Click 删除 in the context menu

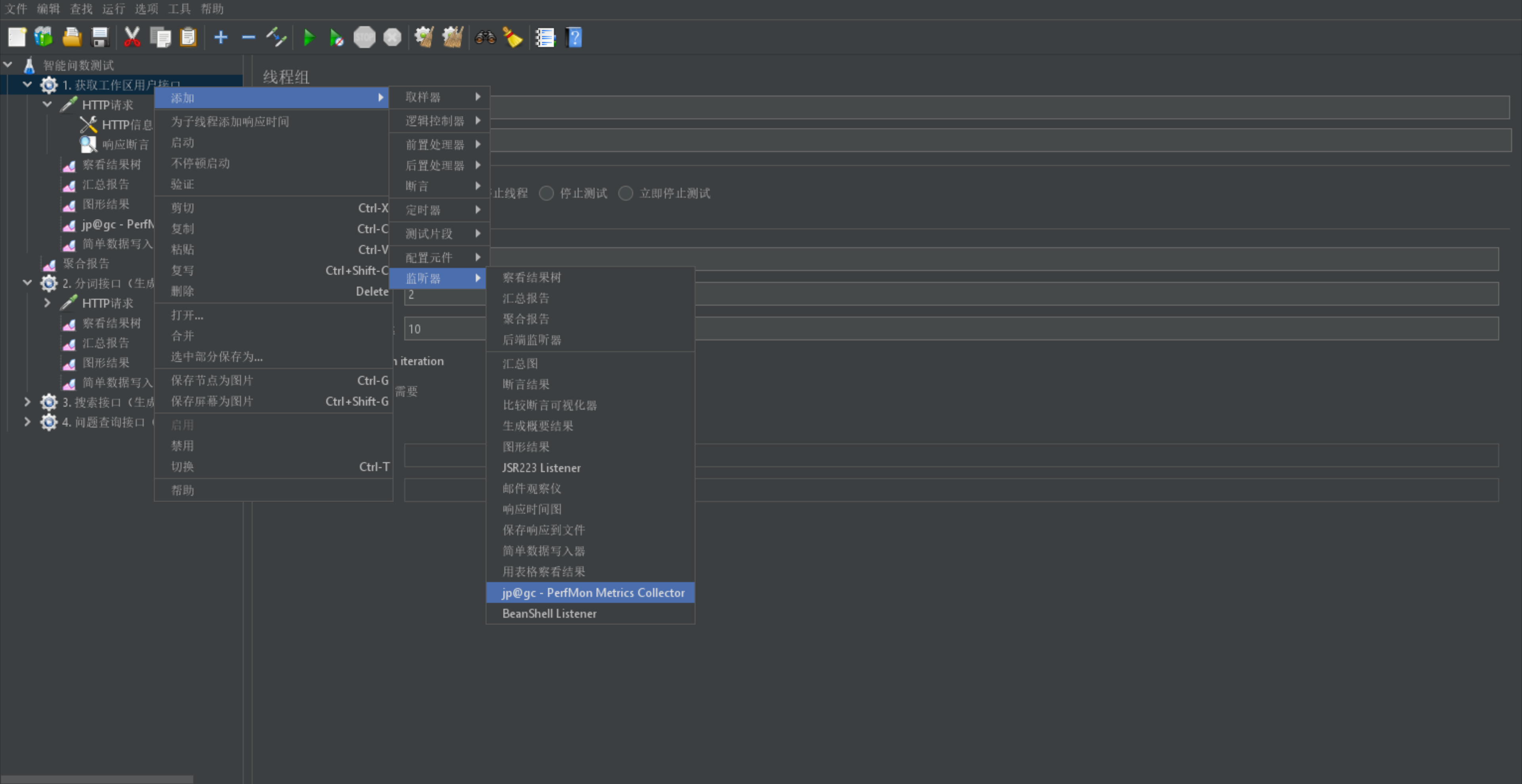tap(273, 291)
